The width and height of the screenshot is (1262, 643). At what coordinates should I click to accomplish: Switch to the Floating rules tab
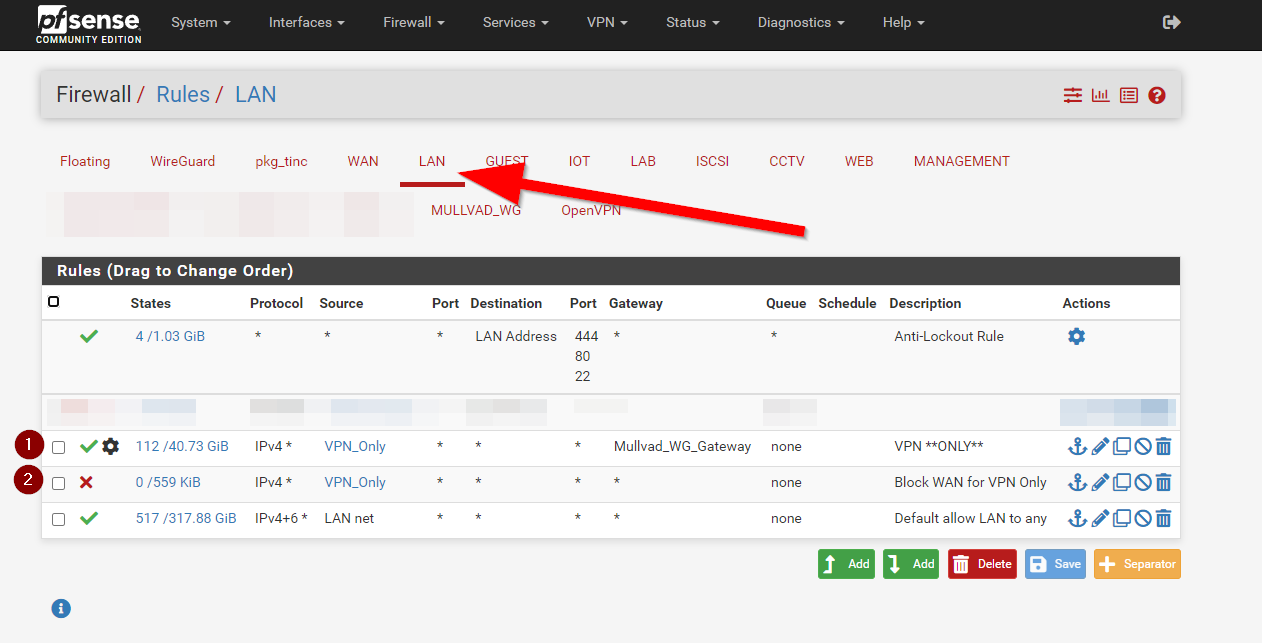tap(85, 161)
